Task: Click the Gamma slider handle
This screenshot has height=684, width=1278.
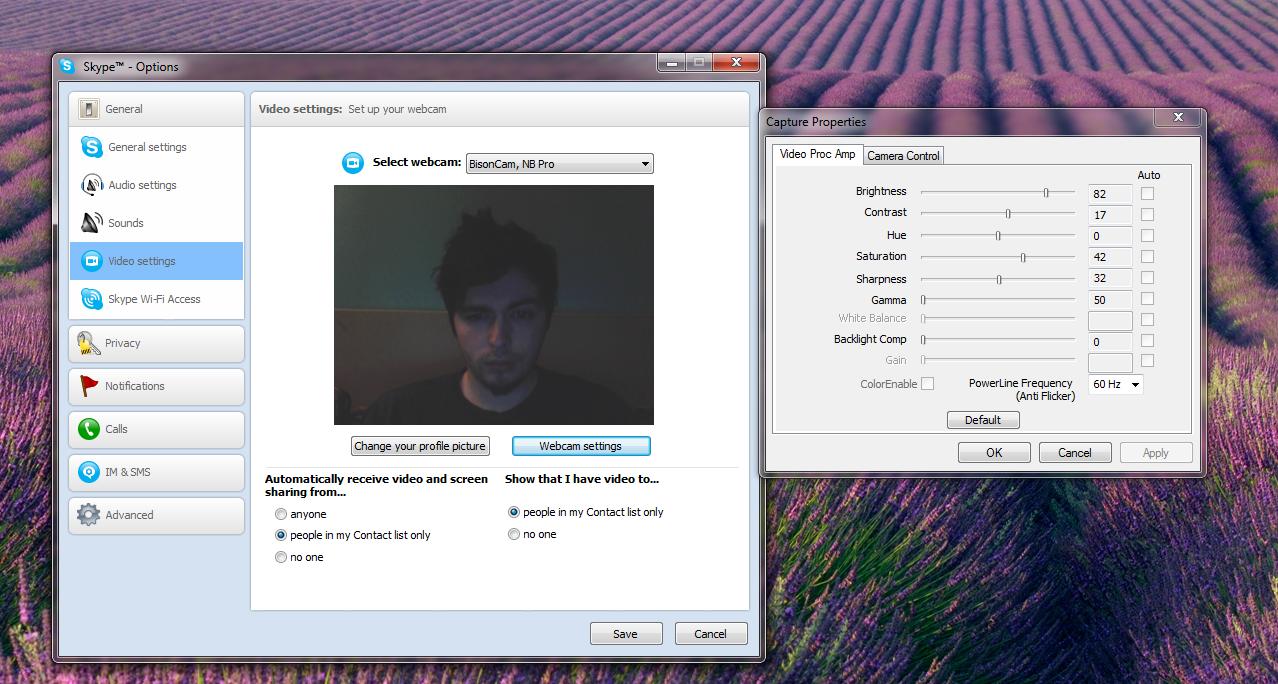Action: (x=923, y=300)
